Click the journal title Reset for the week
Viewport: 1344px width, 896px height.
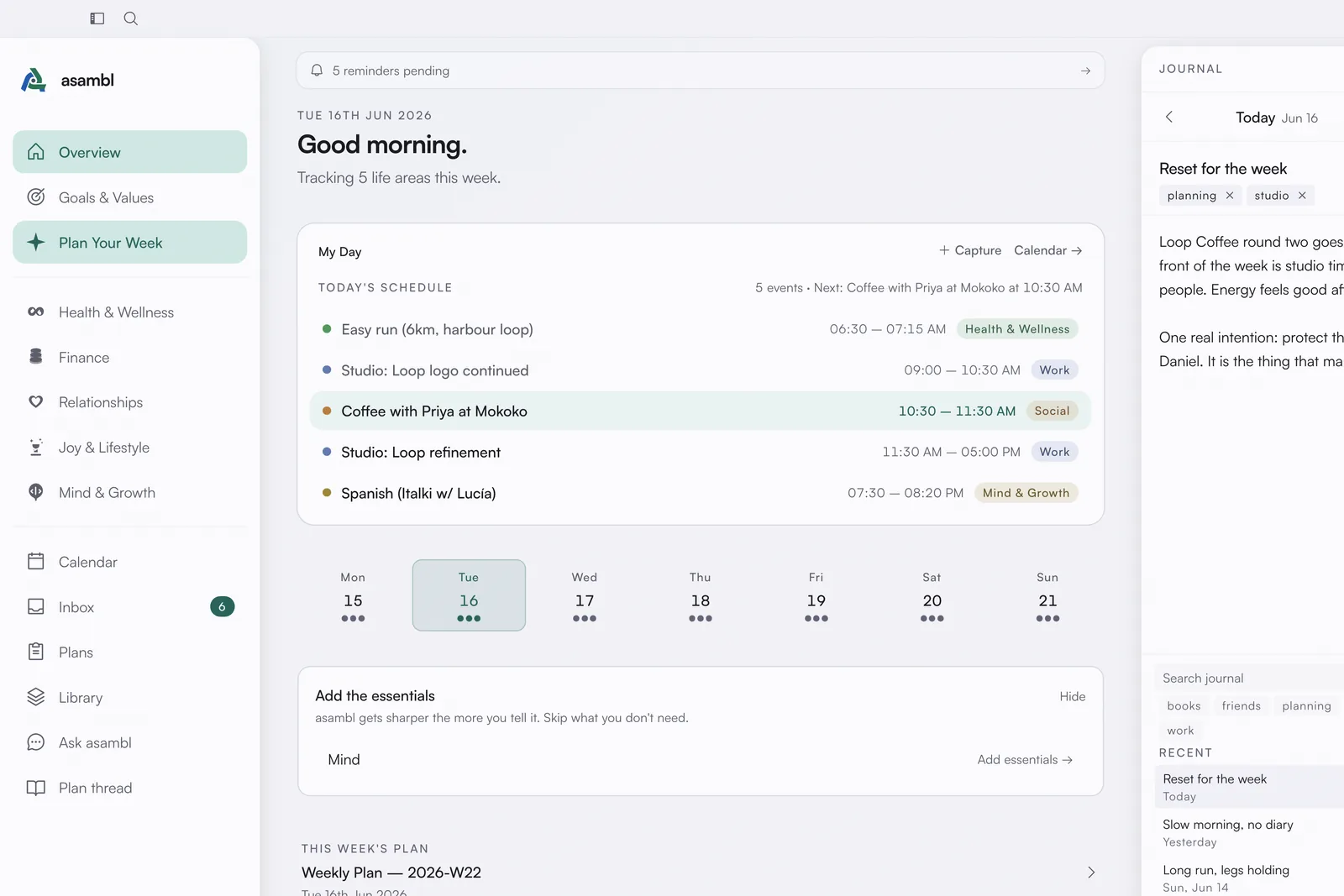click(x=1223, y=169)
